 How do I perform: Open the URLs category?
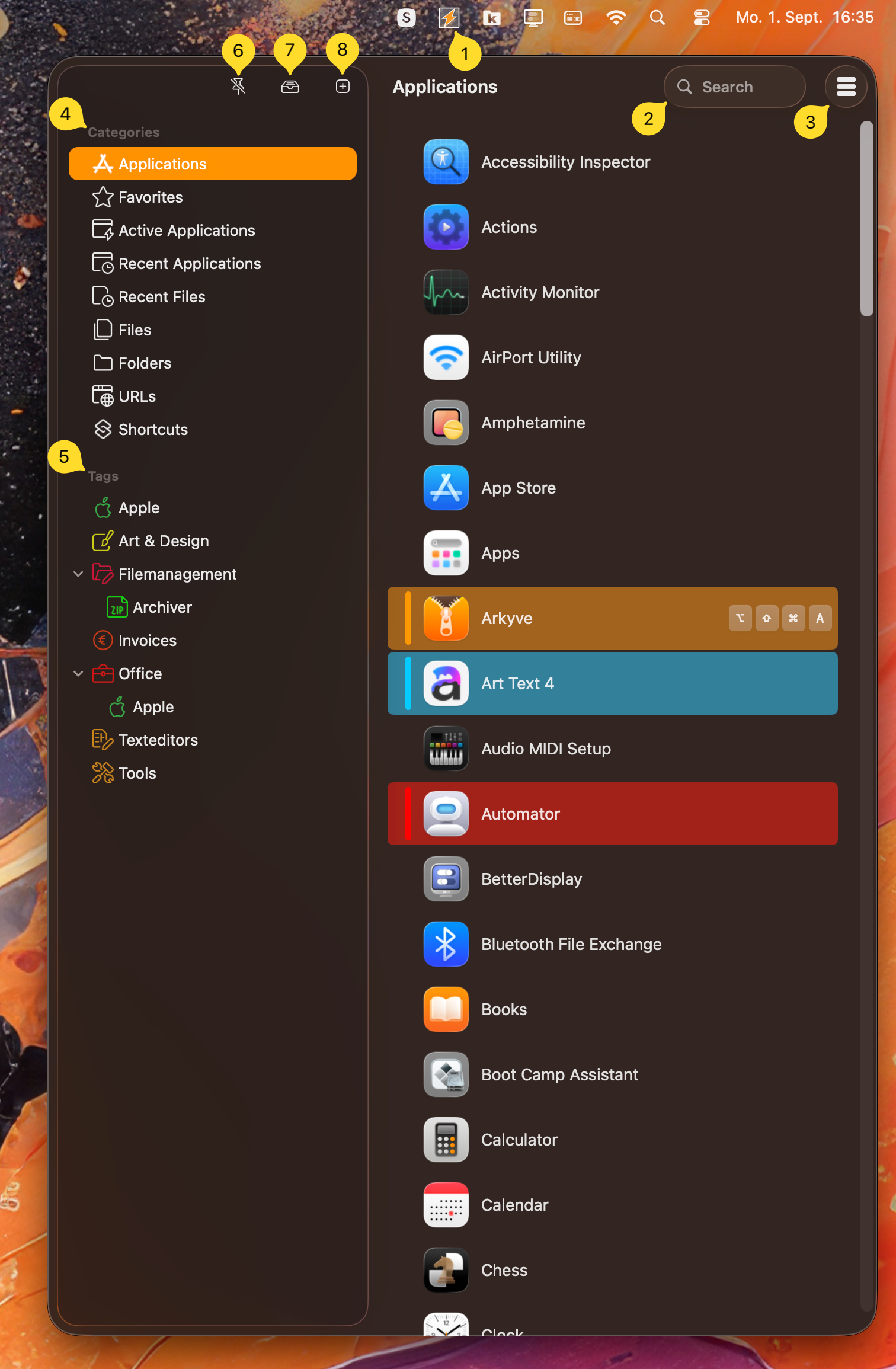(213, 396)
